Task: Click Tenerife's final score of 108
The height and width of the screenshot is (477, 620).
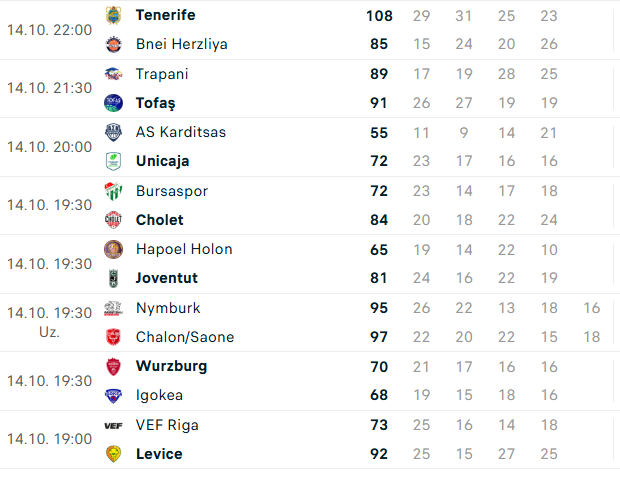Action: click(x=379, y=15)
